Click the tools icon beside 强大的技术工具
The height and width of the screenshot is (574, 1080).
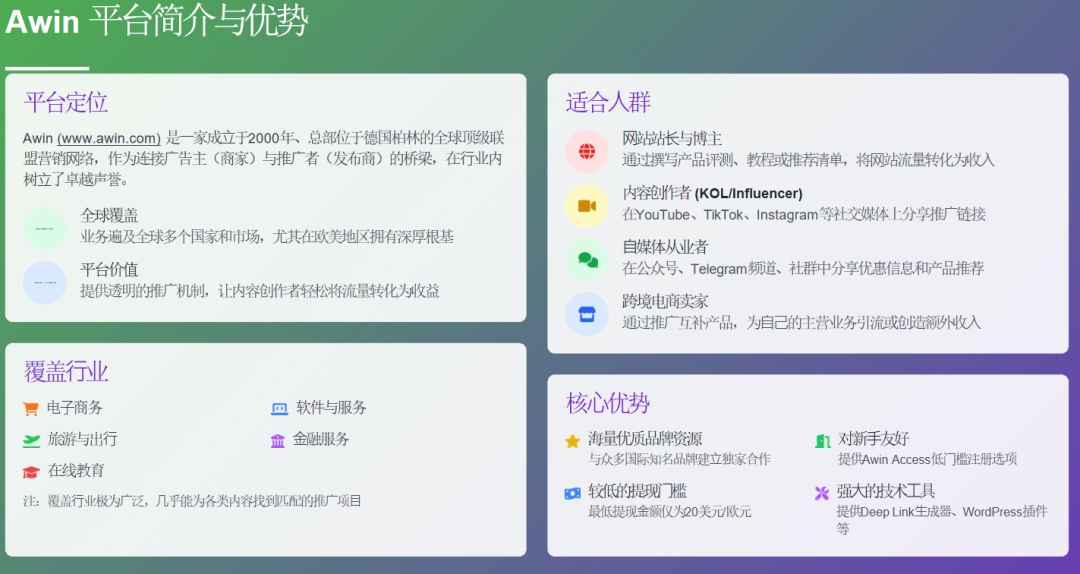822,493
